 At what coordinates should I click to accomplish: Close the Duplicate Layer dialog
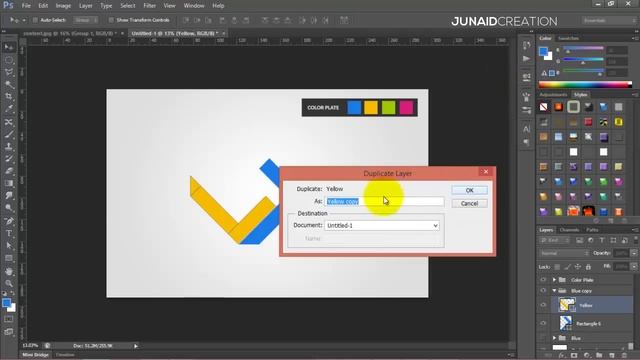486,172
